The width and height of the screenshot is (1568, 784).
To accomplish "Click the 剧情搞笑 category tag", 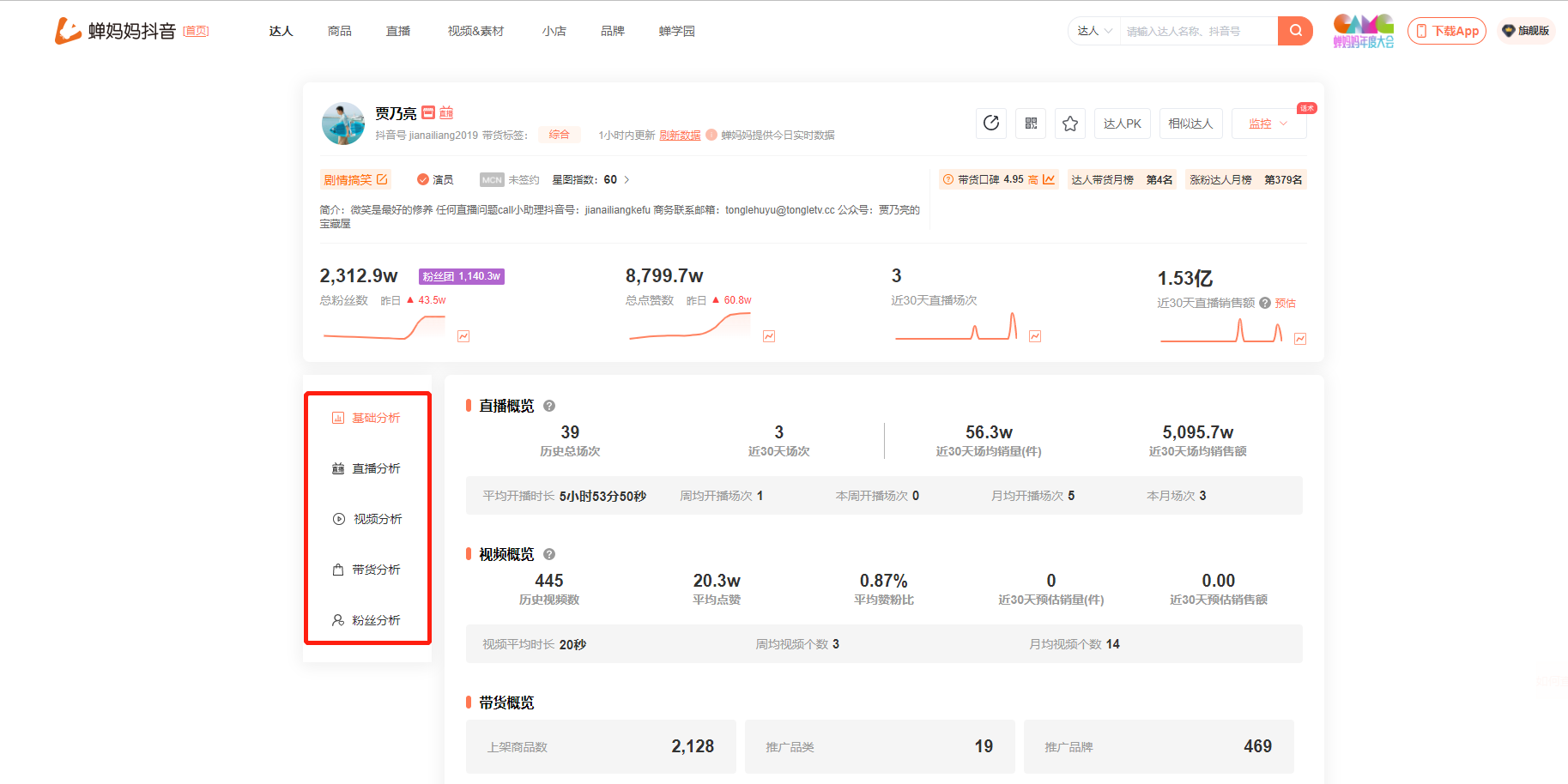I will tap(355, 179).
